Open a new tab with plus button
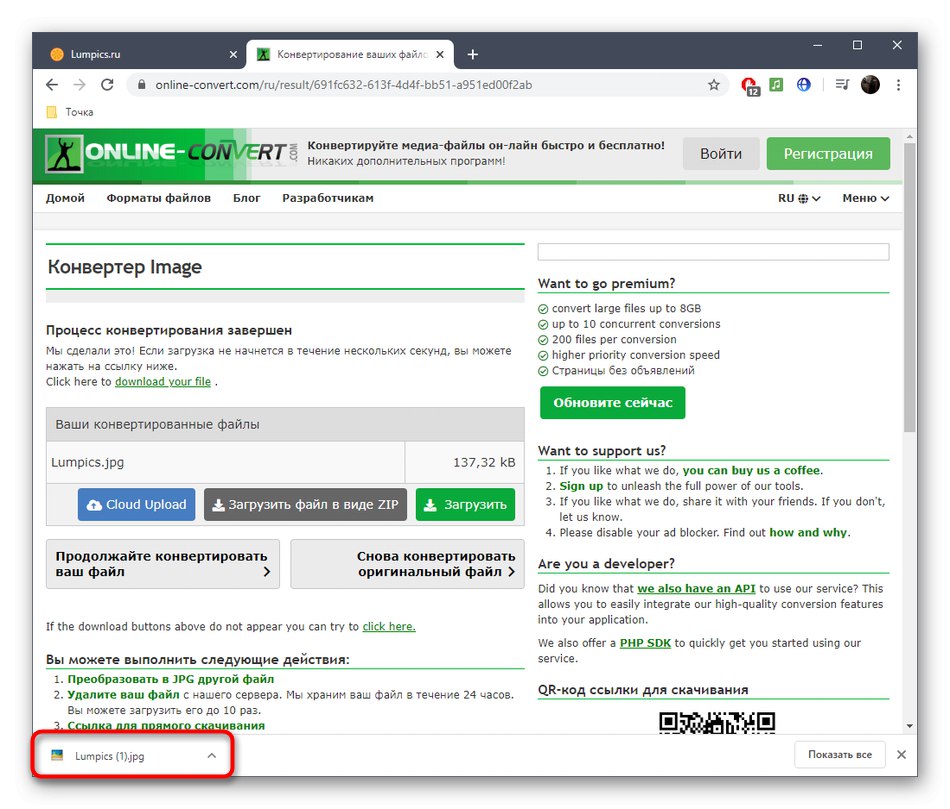 pos(473,55)
